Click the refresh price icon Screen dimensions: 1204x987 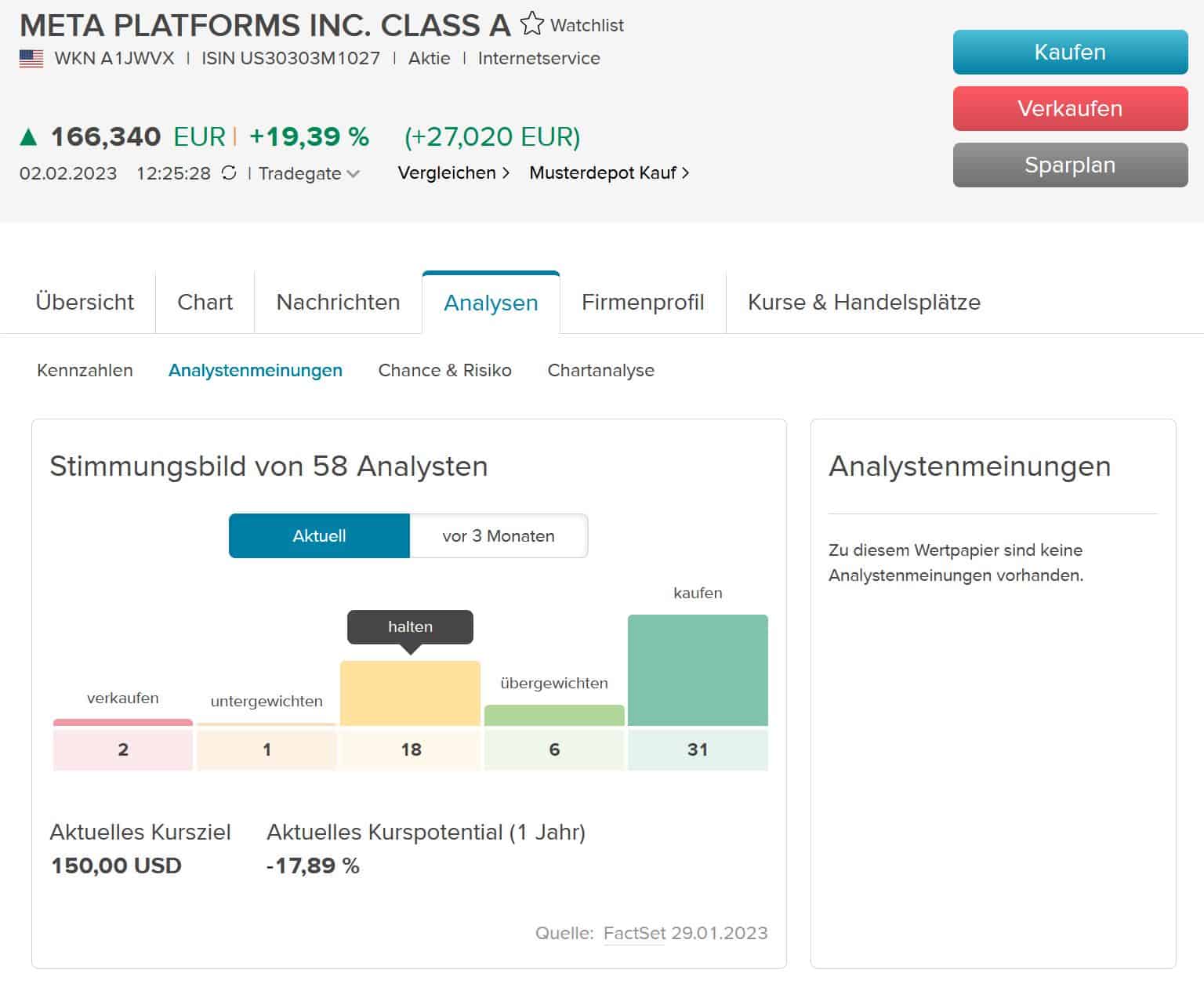click(x=229, y=173)
